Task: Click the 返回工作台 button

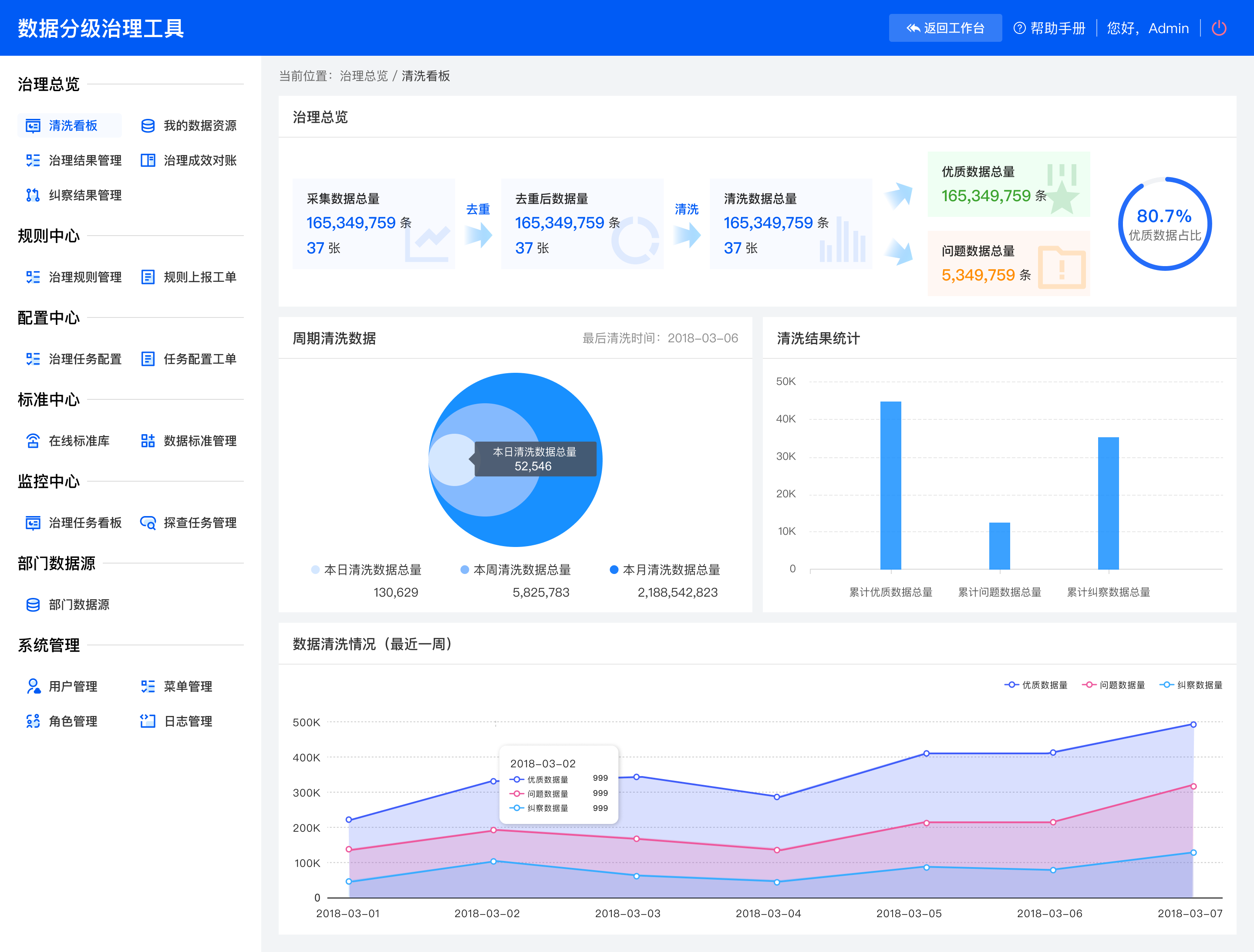Action: [x=945, y=28]
